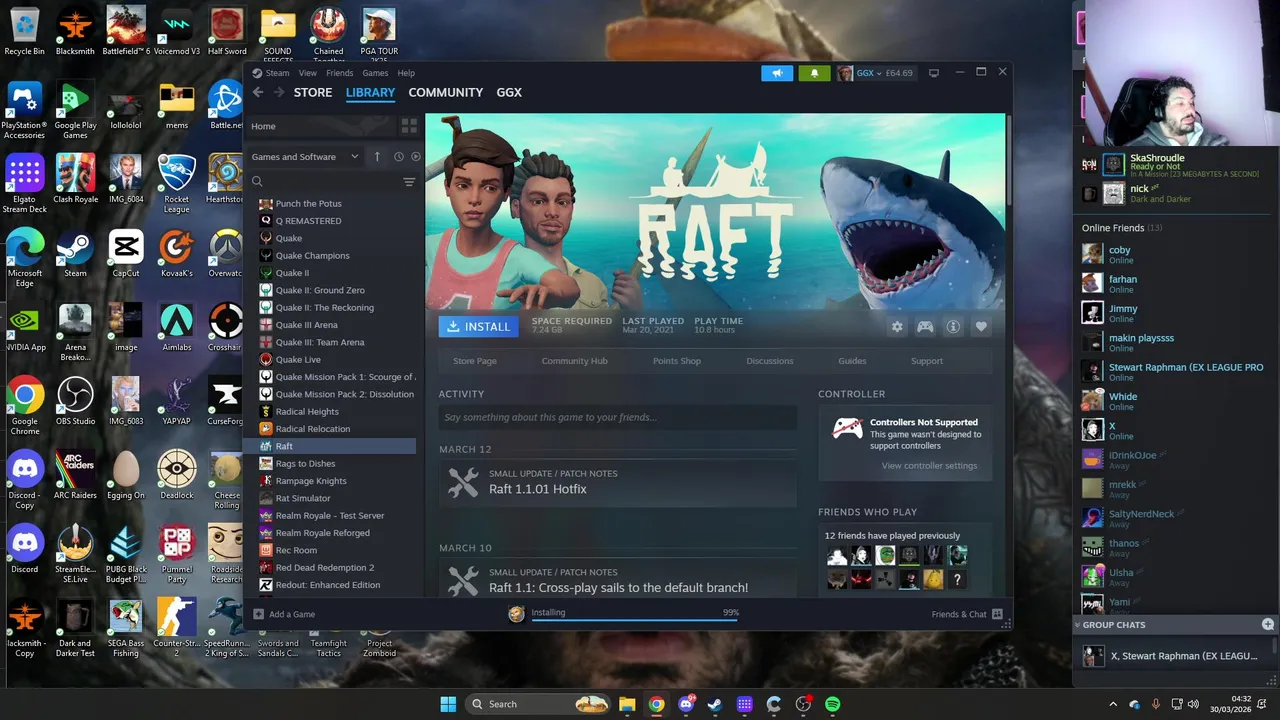Image resolution: width=1280 pixels, height=720 pixels.
Task: Toggle ready-to-play filter icon in library sidebar
Action: click(x=416, y=157)
